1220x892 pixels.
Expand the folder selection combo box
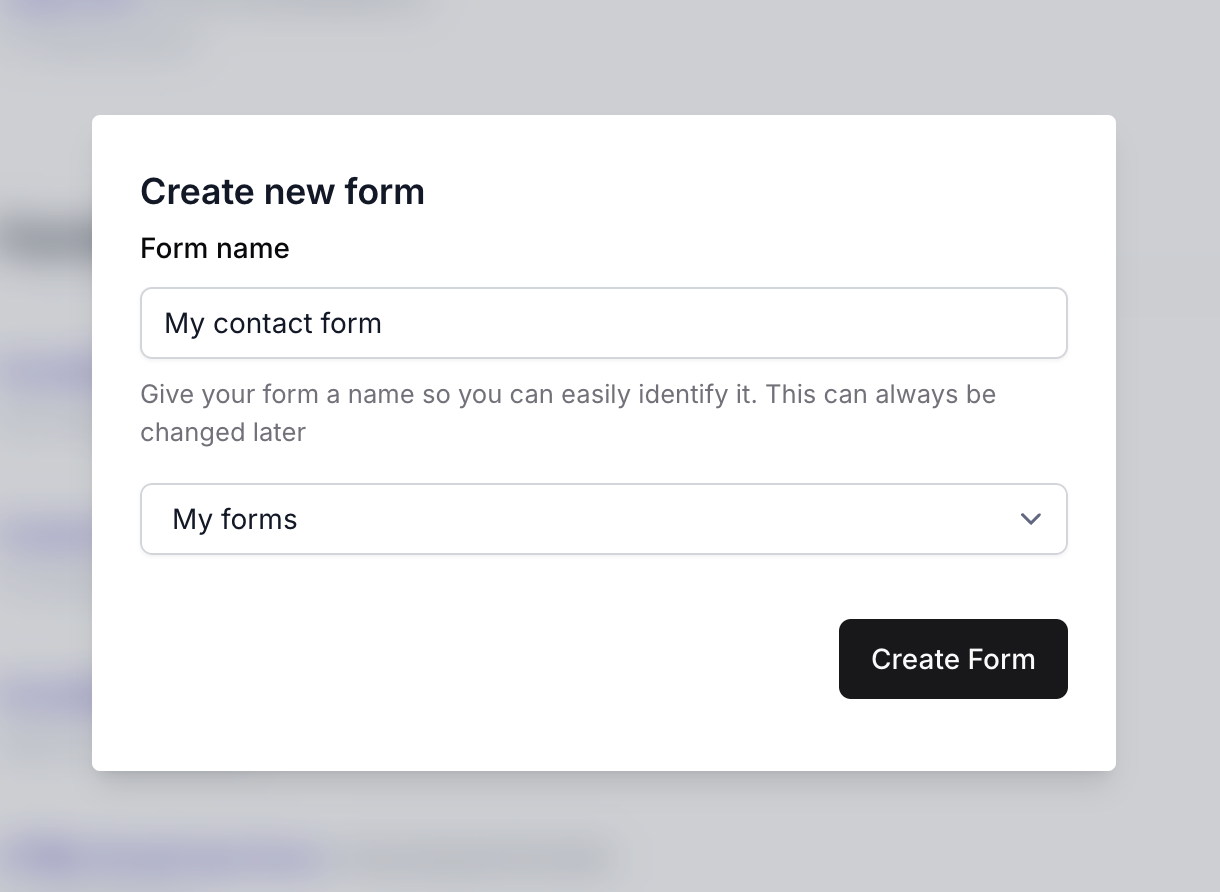click(604, 519)
